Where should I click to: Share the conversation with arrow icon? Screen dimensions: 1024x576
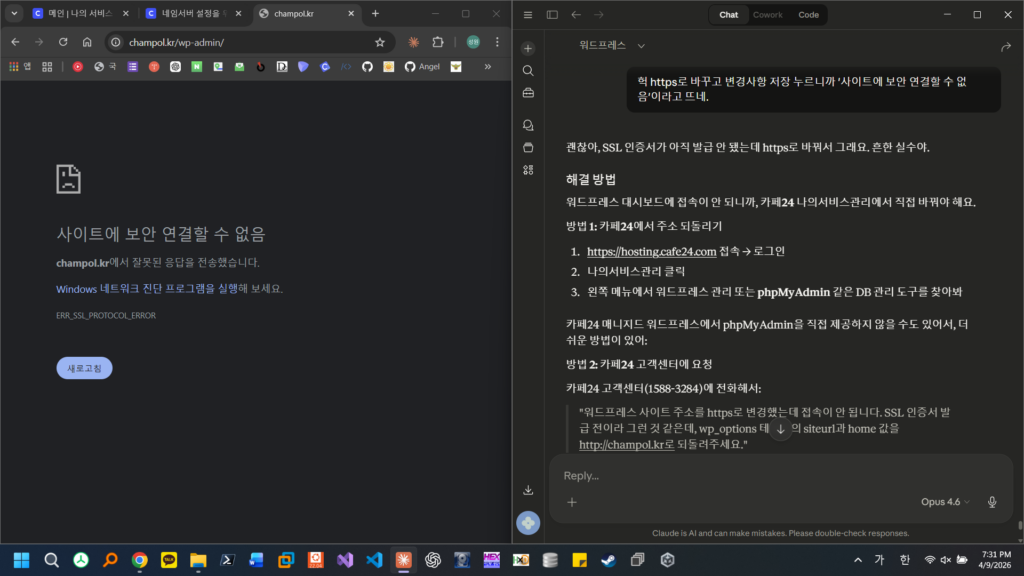tap(1006, 47)
